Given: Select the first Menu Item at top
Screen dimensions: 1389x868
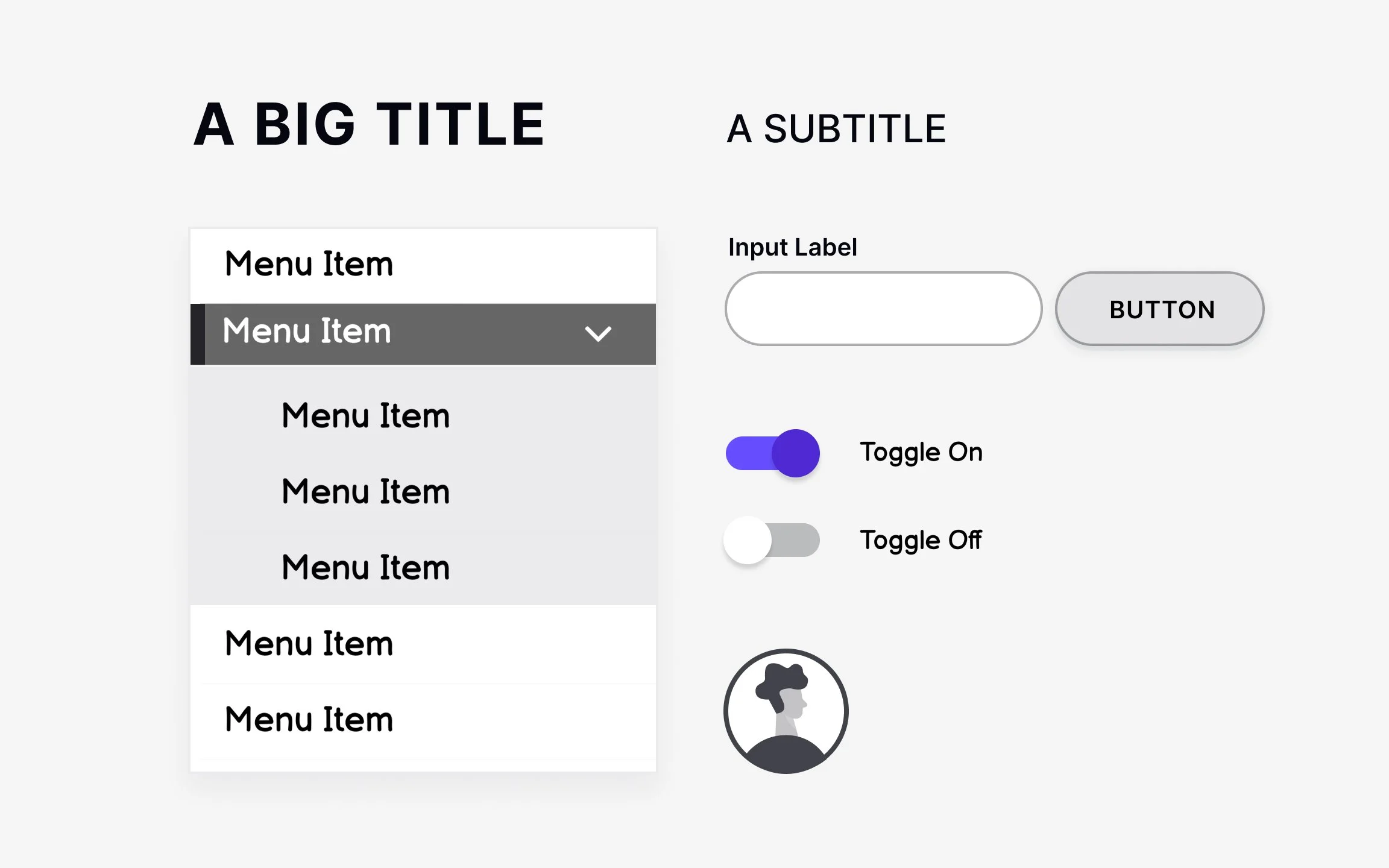Looking at the screenshot, I should point(309,265).
